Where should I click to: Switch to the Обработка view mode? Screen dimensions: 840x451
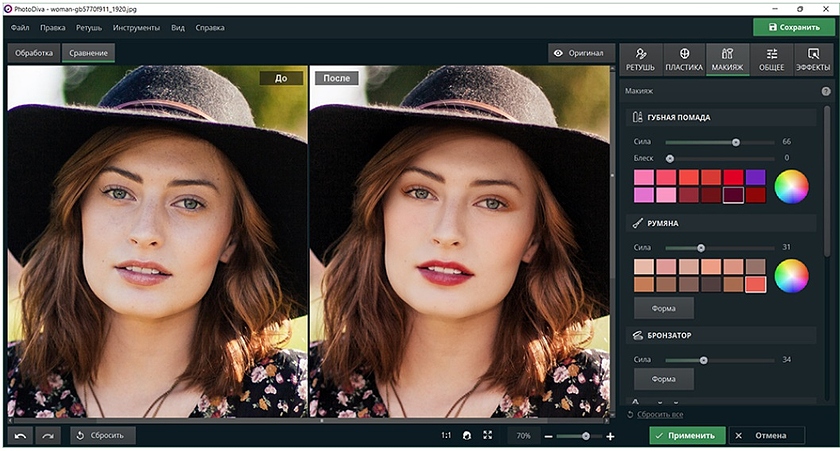[x=34, y=53]
